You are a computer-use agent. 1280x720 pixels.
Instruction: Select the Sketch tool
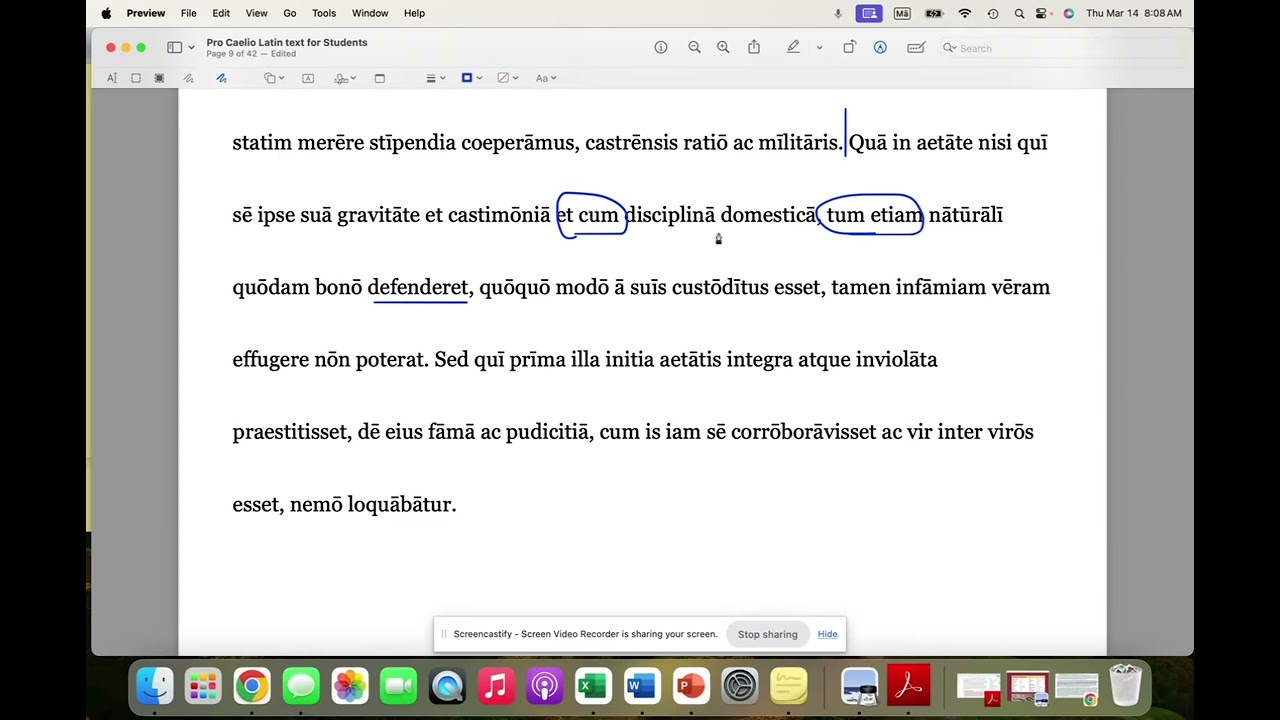188,78
